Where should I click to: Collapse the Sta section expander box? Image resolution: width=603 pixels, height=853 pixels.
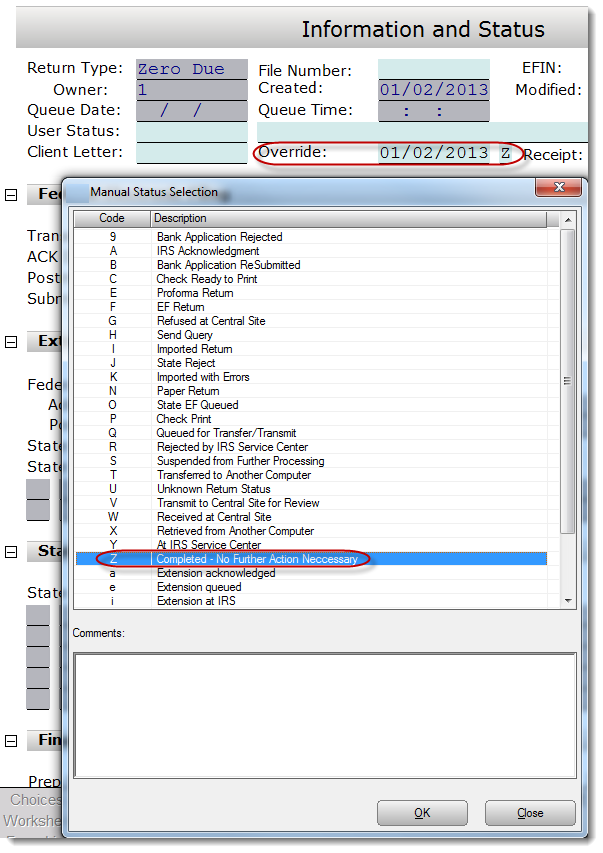point(11,551)
